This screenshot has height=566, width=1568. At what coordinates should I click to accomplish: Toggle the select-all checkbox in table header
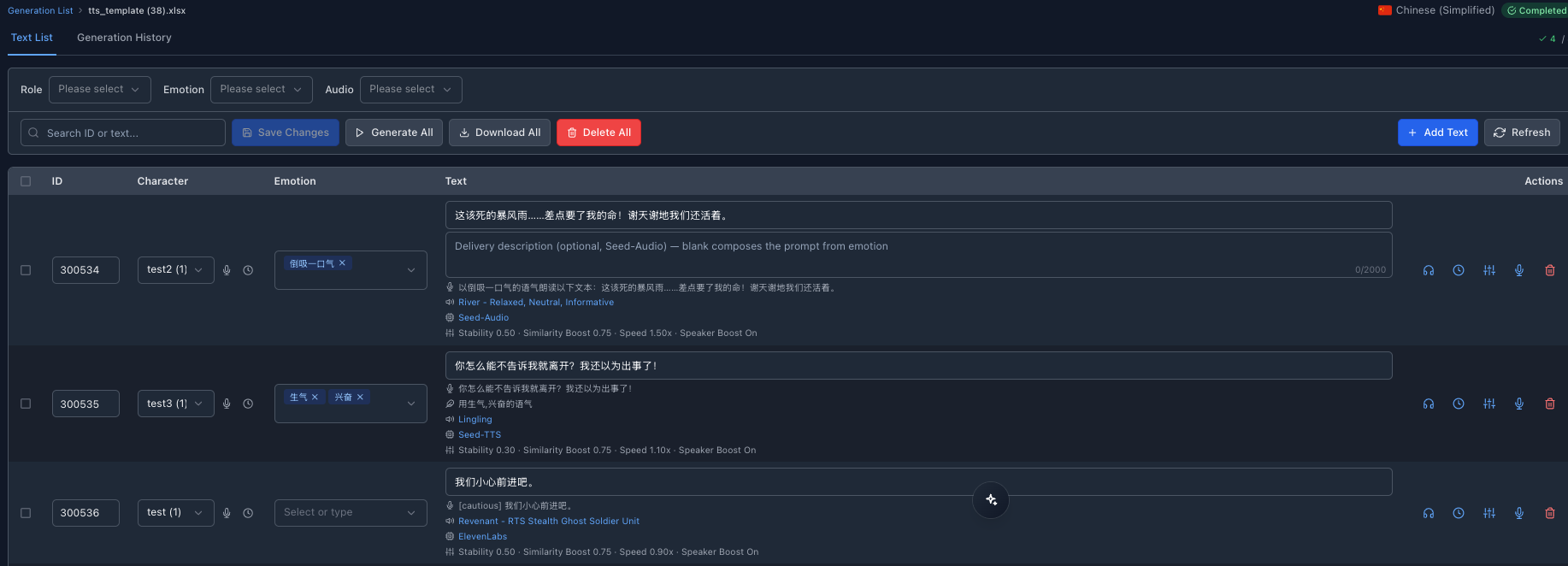click(x=26, y=181)
